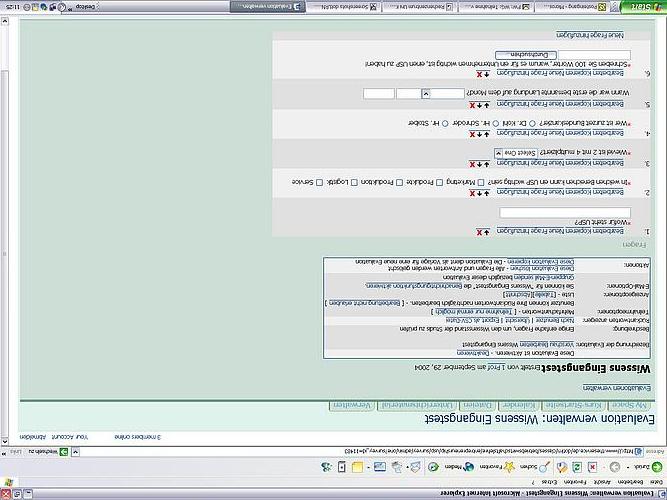Screen dimensions: 667x500
Task: Click the Durchsuchen button
Action: 526,55
